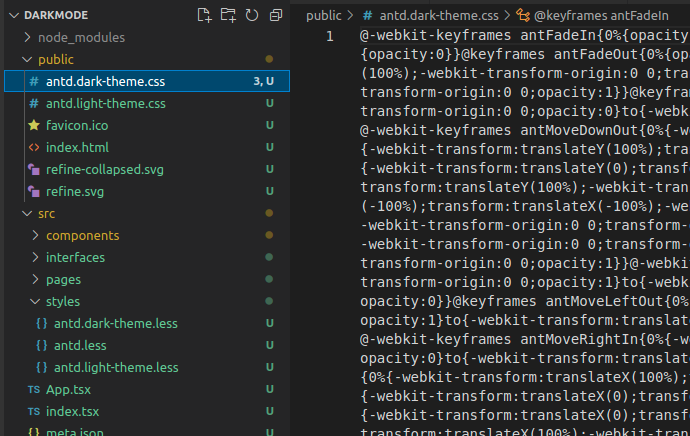Viewport: 690px width, 436px height.
Task: Expand the pages folder
Action: coord(35,279)
